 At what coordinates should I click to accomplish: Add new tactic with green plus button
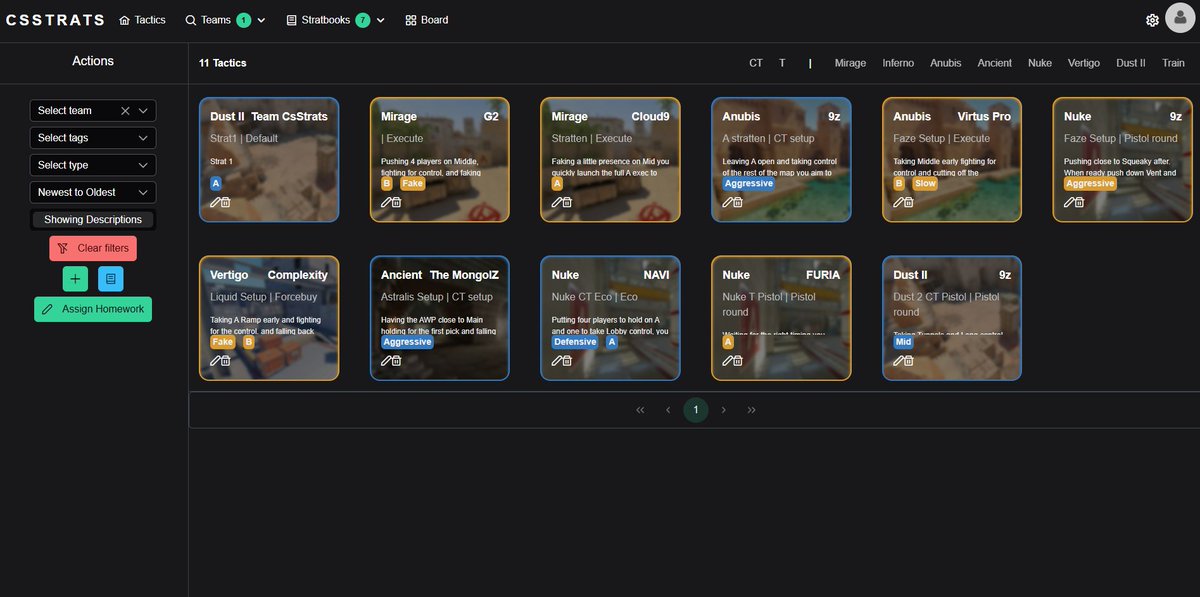[75, 279]
